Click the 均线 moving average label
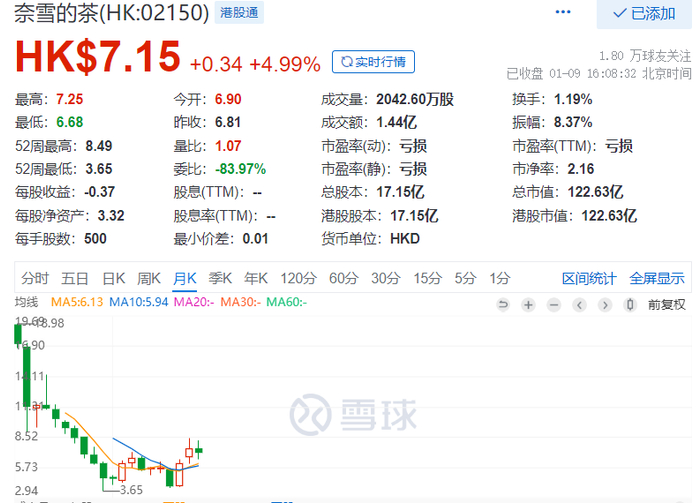700x503 pixels. coord(26,302)
